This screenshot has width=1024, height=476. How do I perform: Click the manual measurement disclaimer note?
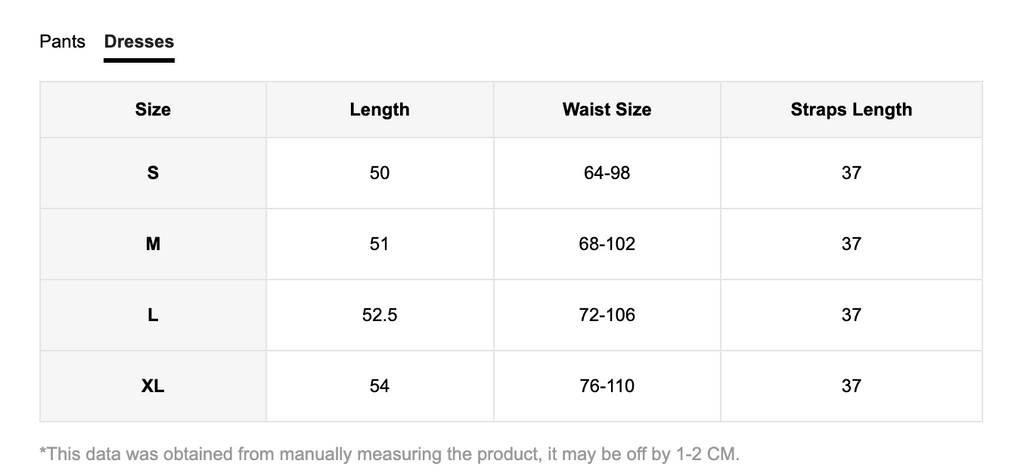point(389,454)
